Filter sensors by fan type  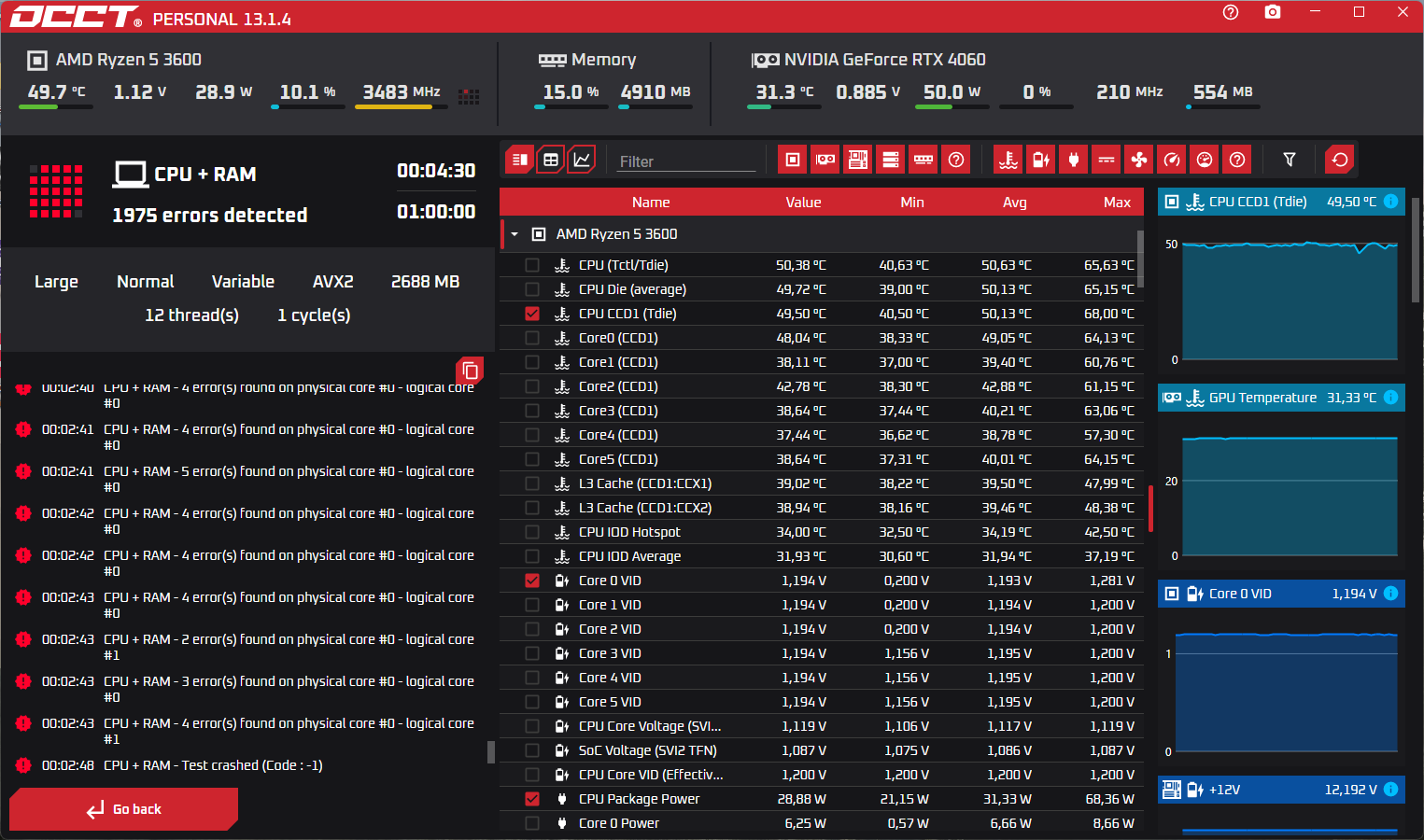[x=1139, y=160]
